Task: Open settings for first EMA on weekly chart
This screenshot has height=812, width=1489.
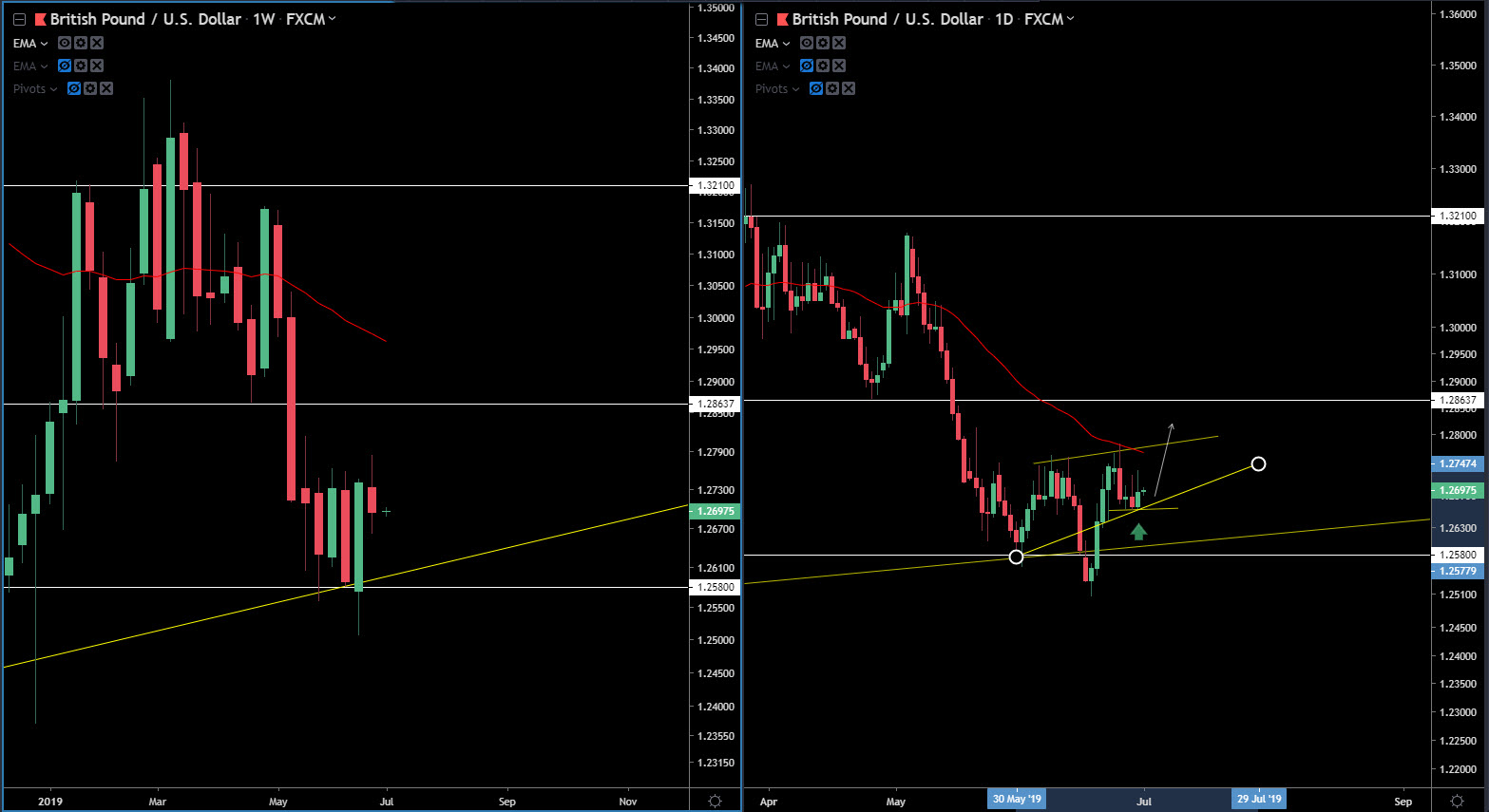Action: pyautogui.click(x=81, y=44)
